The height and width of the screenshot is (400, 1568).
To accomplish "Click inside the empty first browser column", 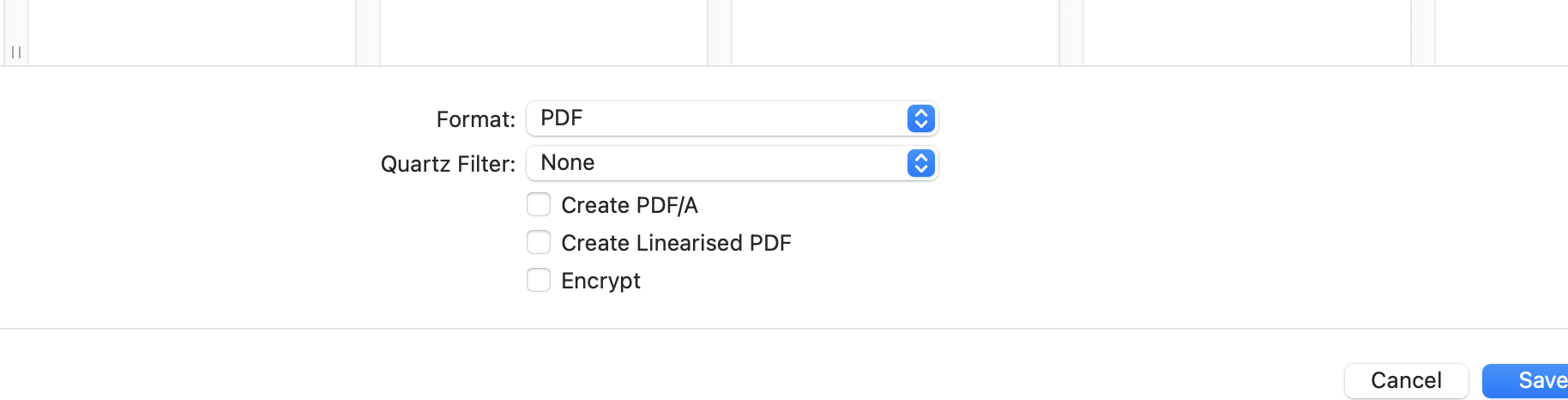I will pyautogui.click(x=192, y=31).
